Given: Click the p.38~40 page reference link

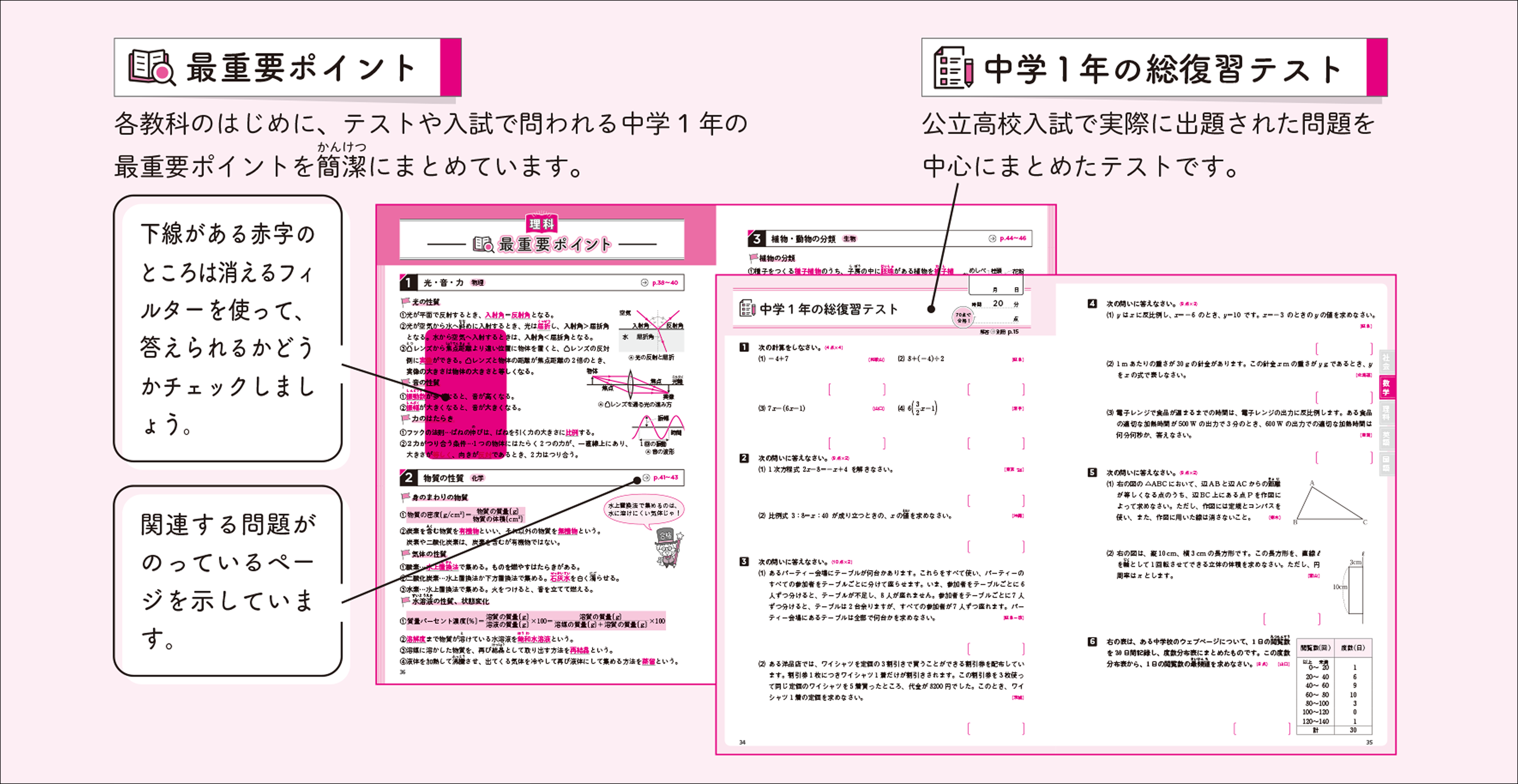Looking at the screenshot, I should click(665, 283).
